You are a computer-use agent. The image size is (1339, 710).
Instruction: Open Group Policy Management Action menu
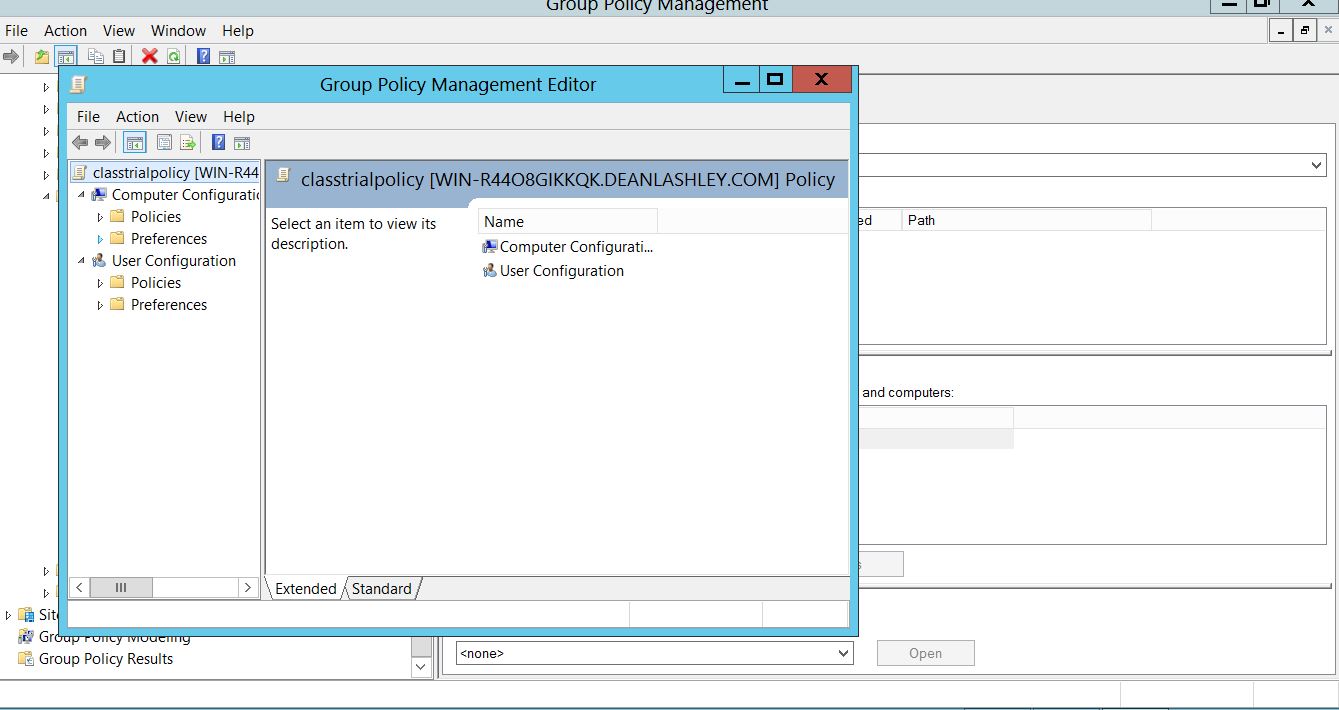tap(65, 31)
